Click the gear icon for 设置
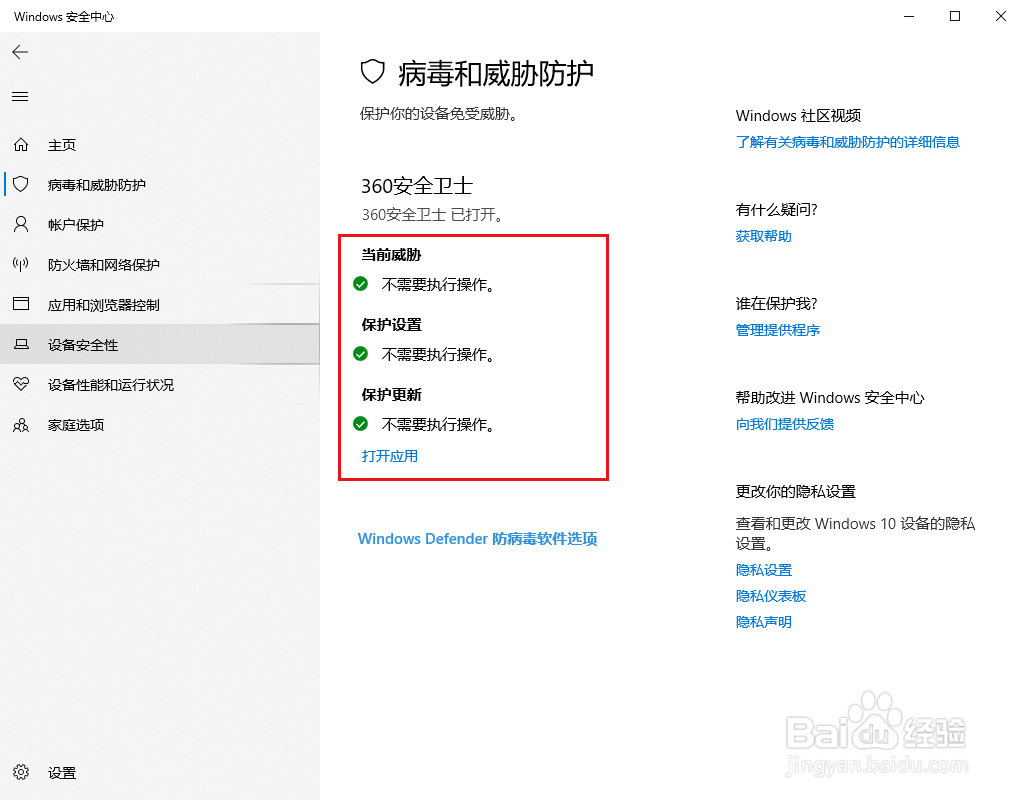This screenshot has width=1024, height=800. click(x=21, y=773)
